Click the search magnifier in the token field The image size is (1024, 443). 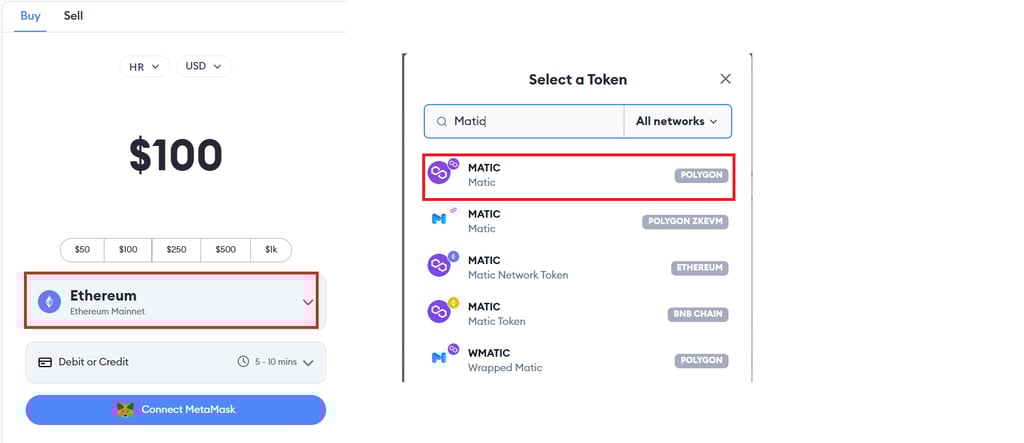point(442,122)
